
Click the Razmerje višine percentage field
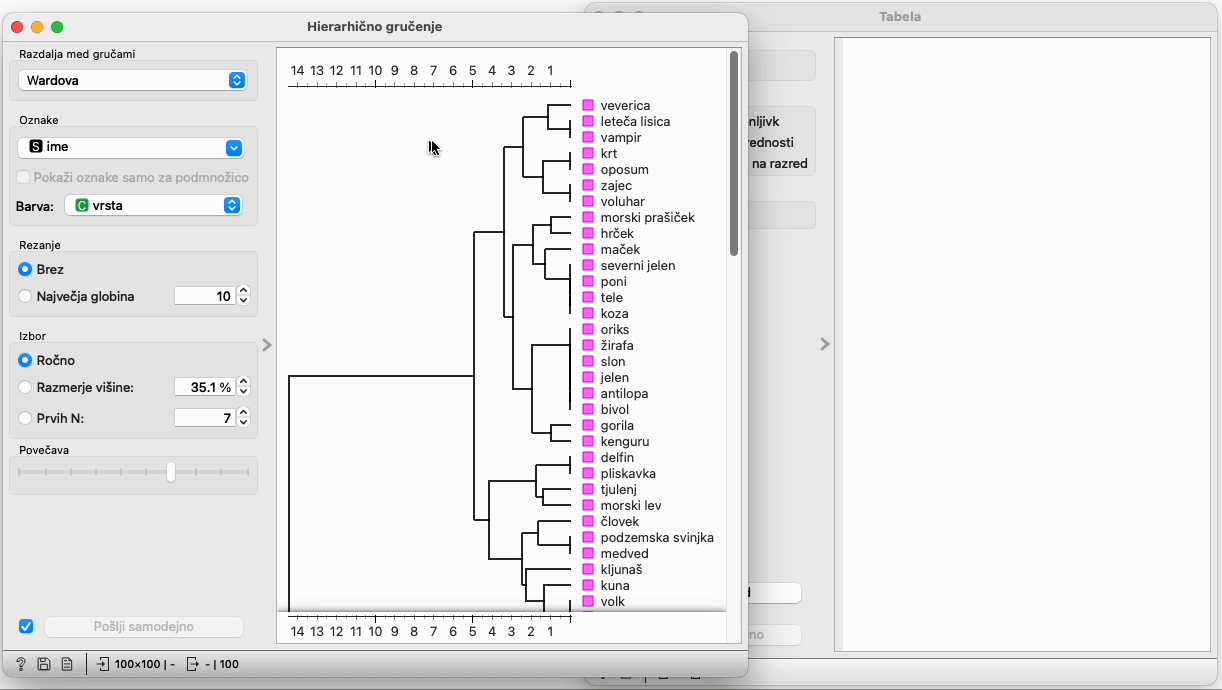coord(205,387)
